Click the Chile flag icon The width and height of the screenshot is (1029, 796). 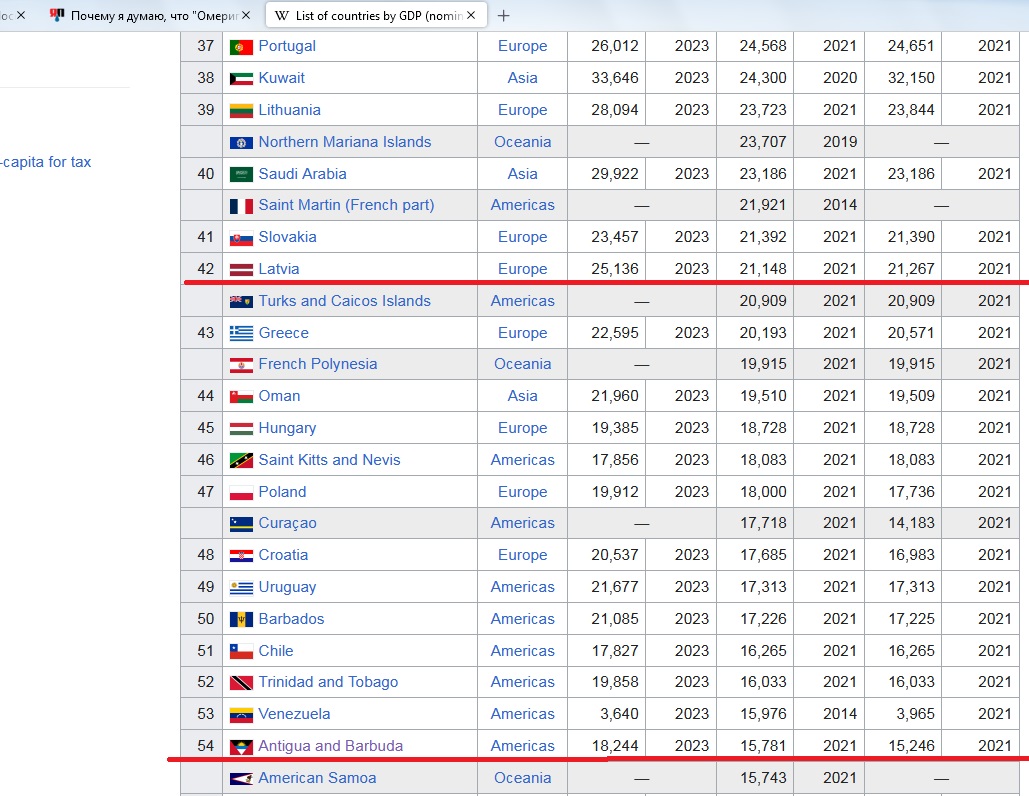pyautogui.click(x=241, y=652)
